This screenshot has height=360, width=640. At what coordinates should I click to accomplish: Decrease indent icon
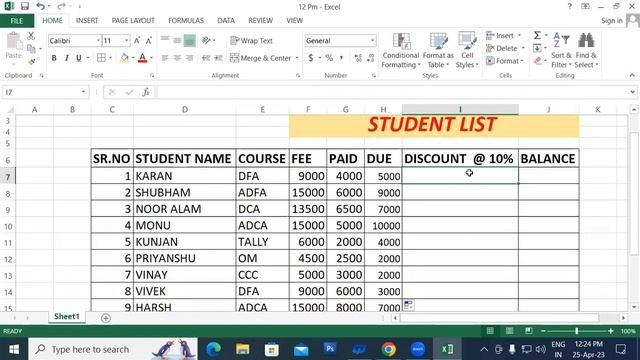tap(206, 58)
